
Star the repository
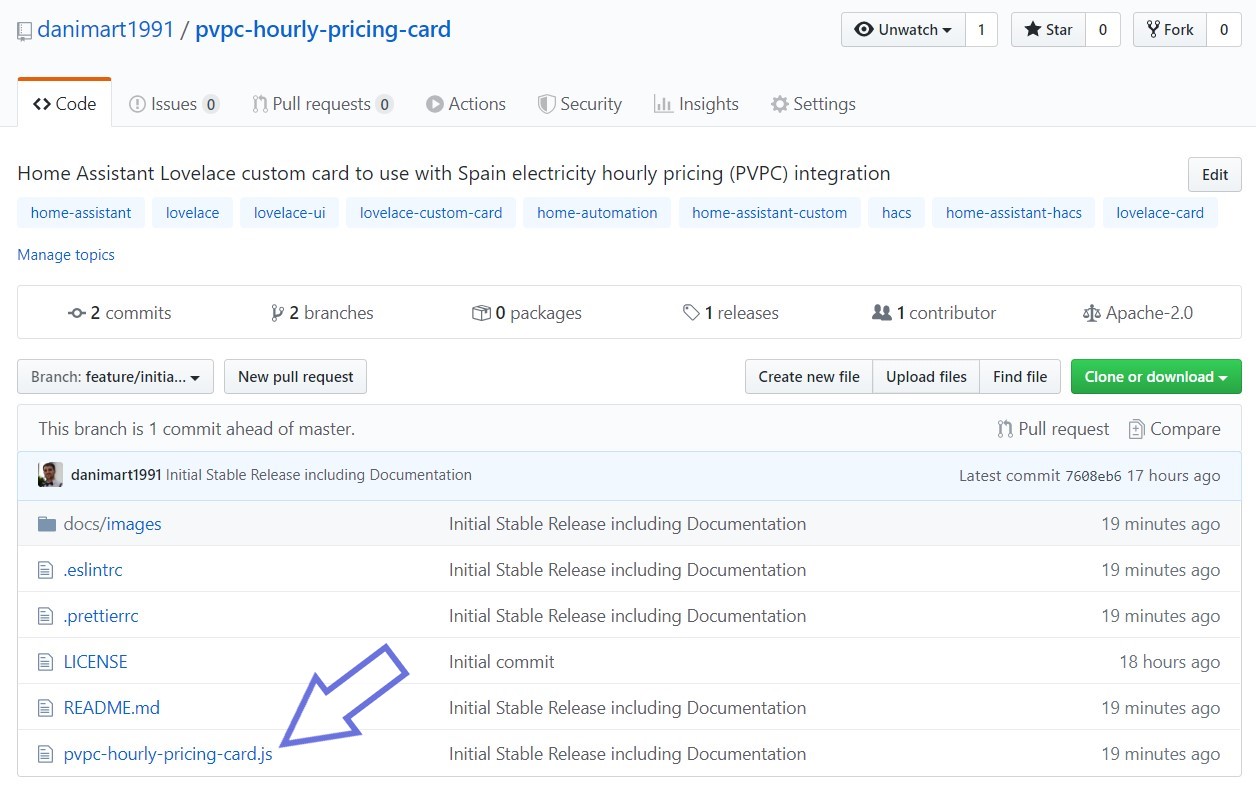point(1048,30)
